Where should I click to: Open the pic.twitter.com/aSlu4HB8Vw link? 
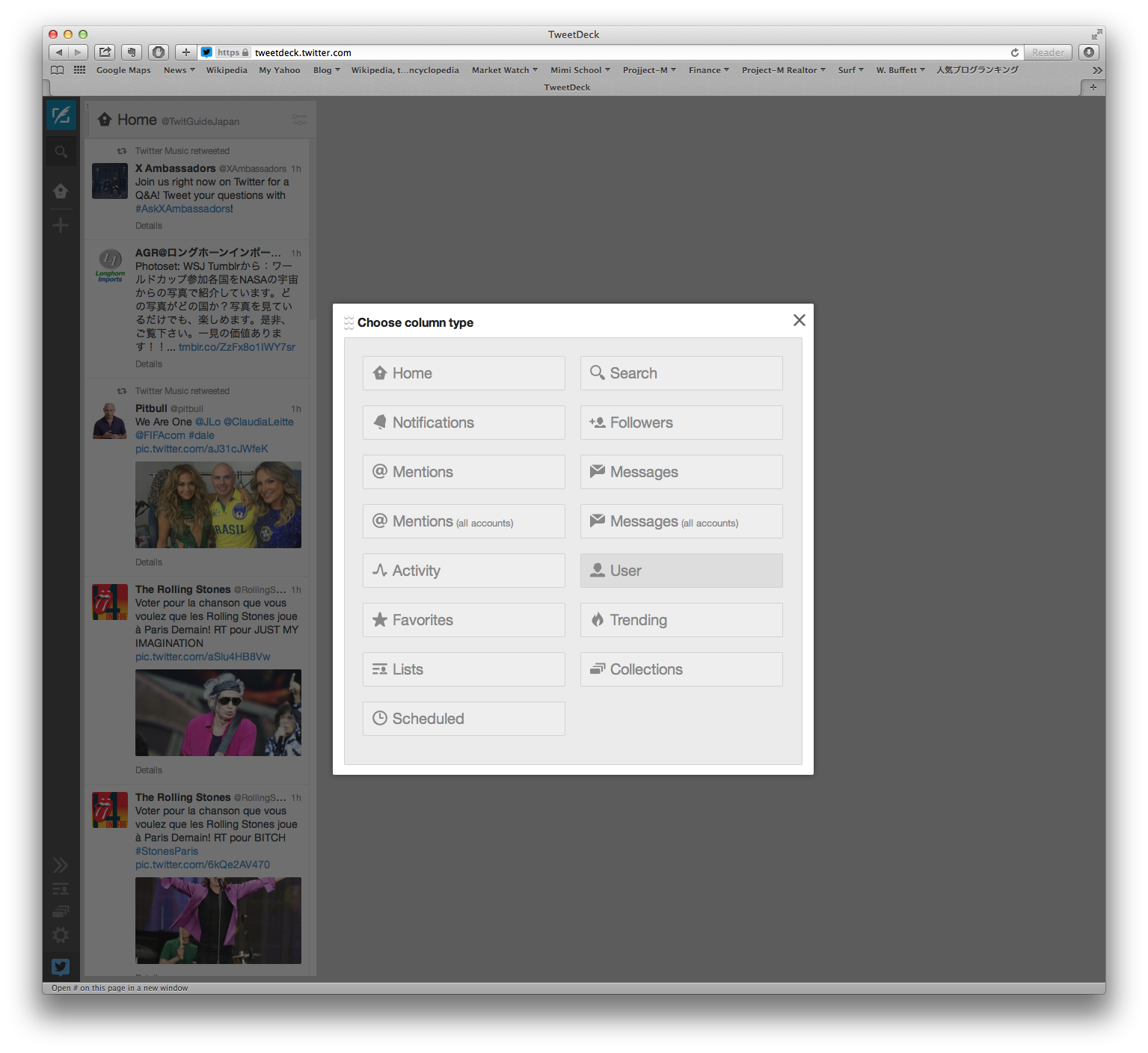(x=203, y=657)
